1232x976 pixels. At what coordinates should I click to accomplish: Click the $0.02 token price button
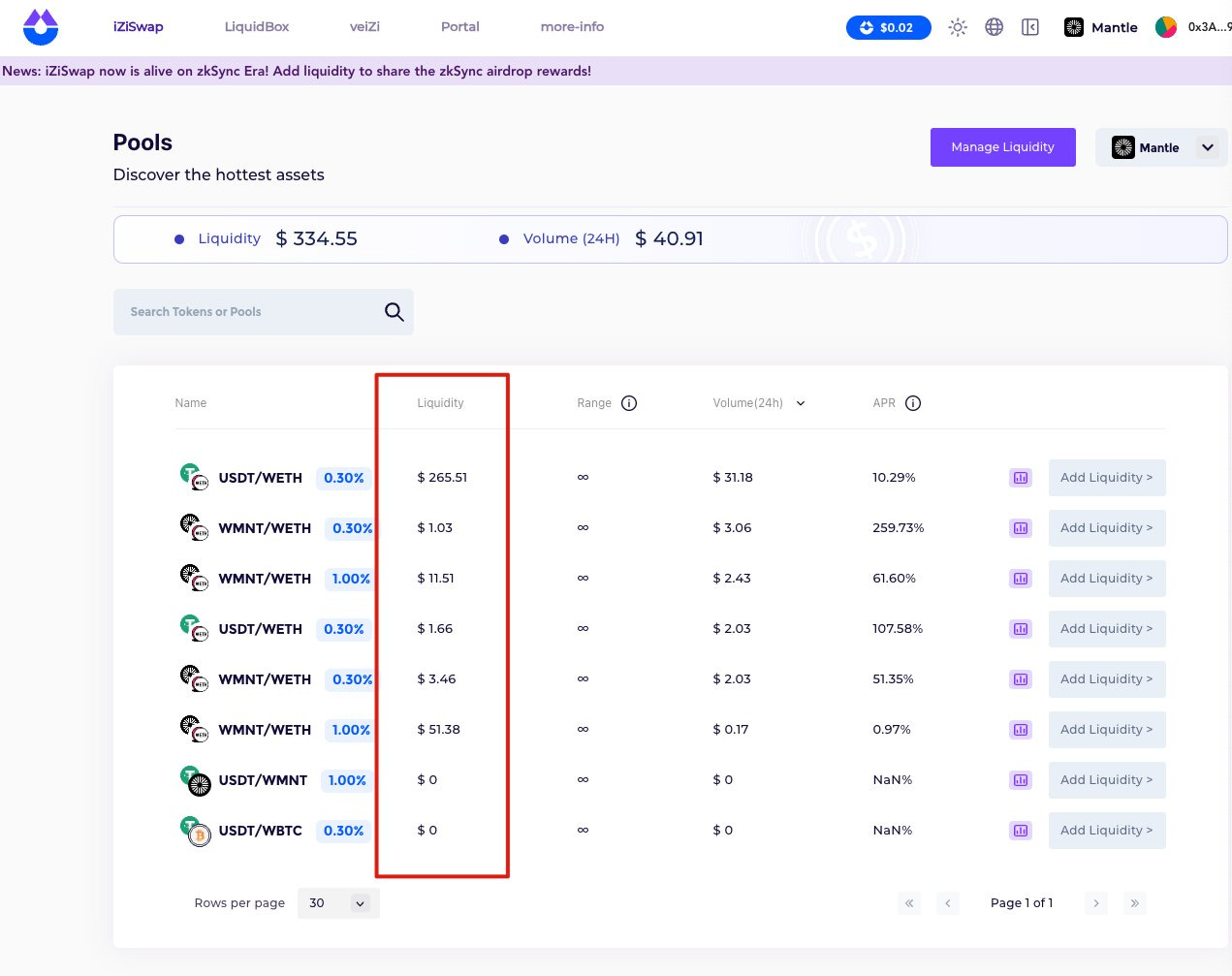889,27
